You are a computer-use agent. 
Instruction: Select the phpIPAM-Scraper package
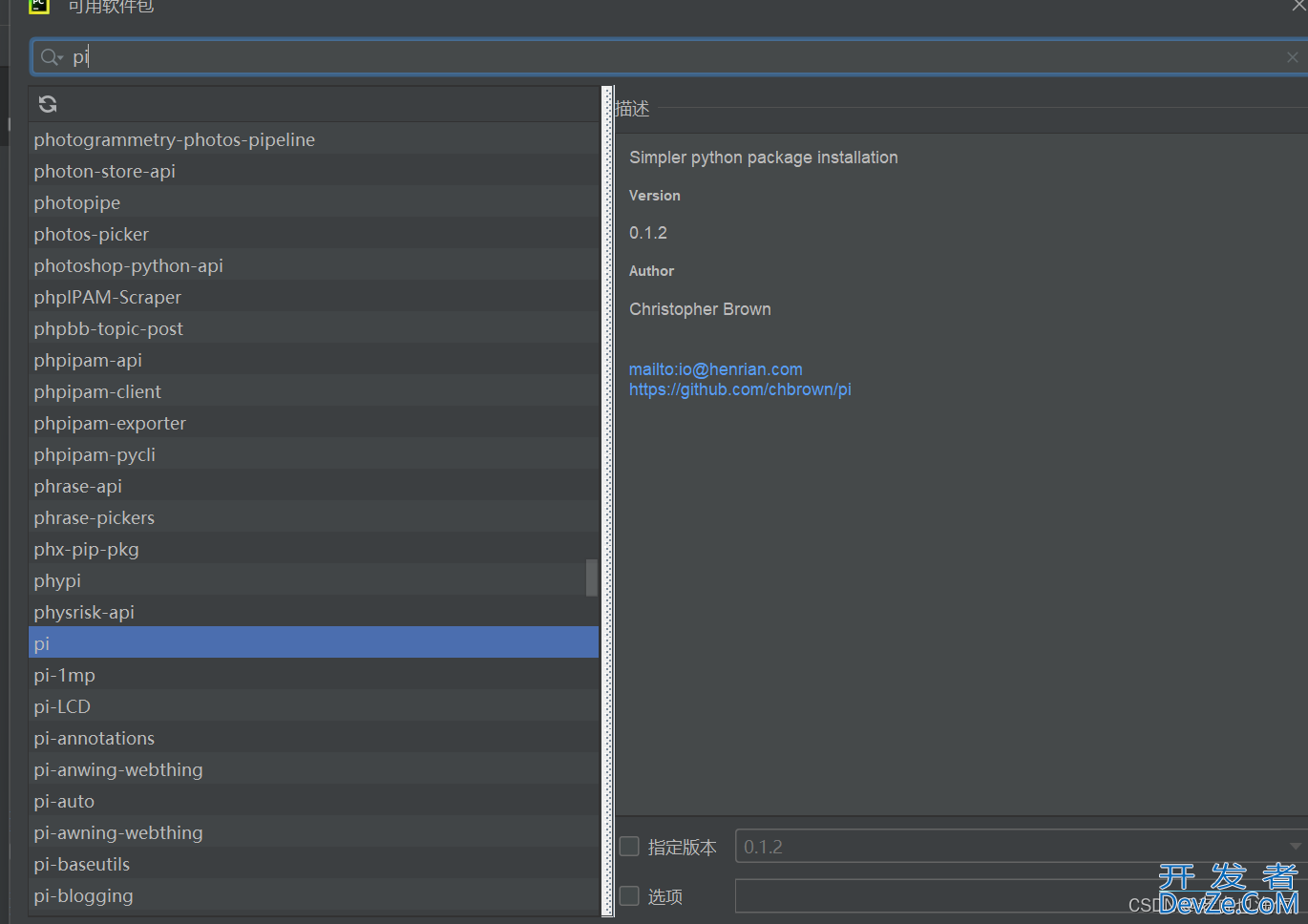[313, 297]
